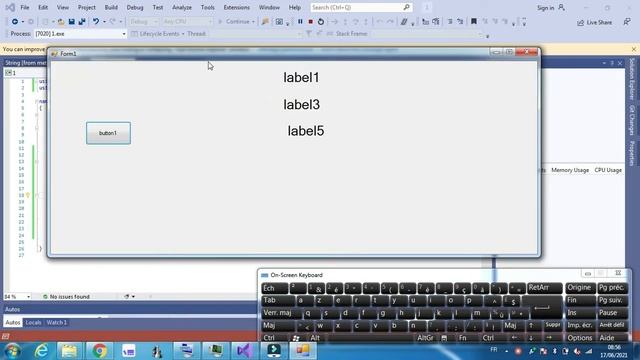Open File Explorer from the taskbar

[x=69, y=351]
